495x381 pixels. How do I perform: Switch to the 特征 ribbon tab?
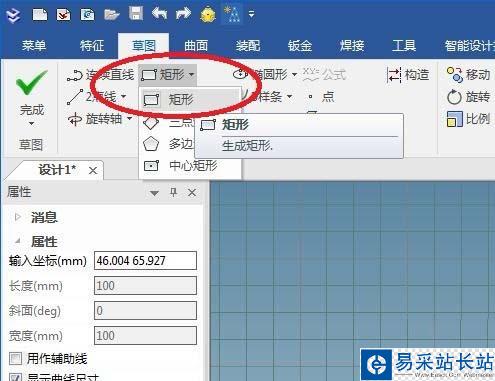pos(92,46)
